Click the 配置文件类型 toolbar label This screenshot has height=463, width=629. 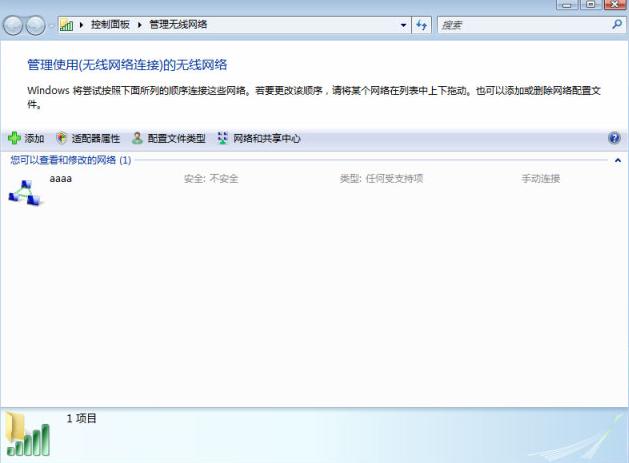pos(177,138)
